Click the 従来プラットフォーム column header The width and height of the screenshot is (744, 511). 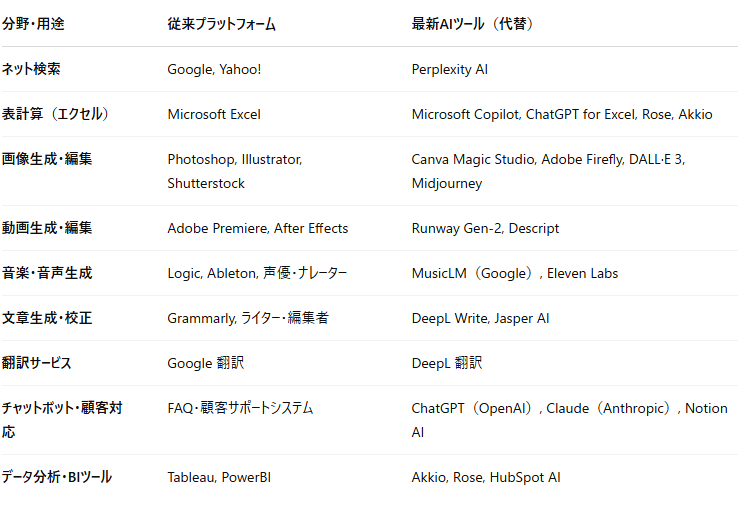[221, 23]
